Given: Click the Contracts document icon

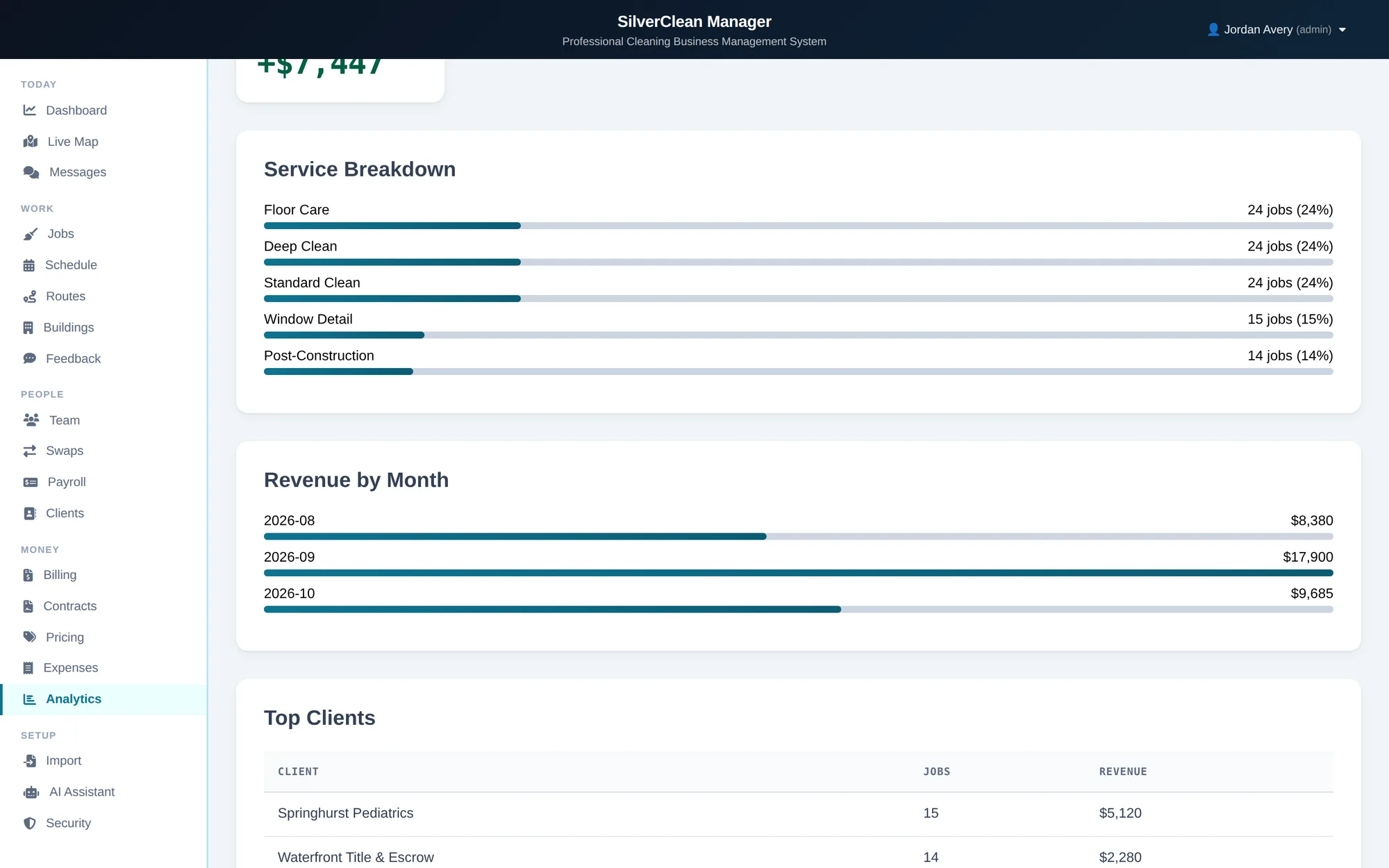Looking at the screenshot, I should coord(28,606).
